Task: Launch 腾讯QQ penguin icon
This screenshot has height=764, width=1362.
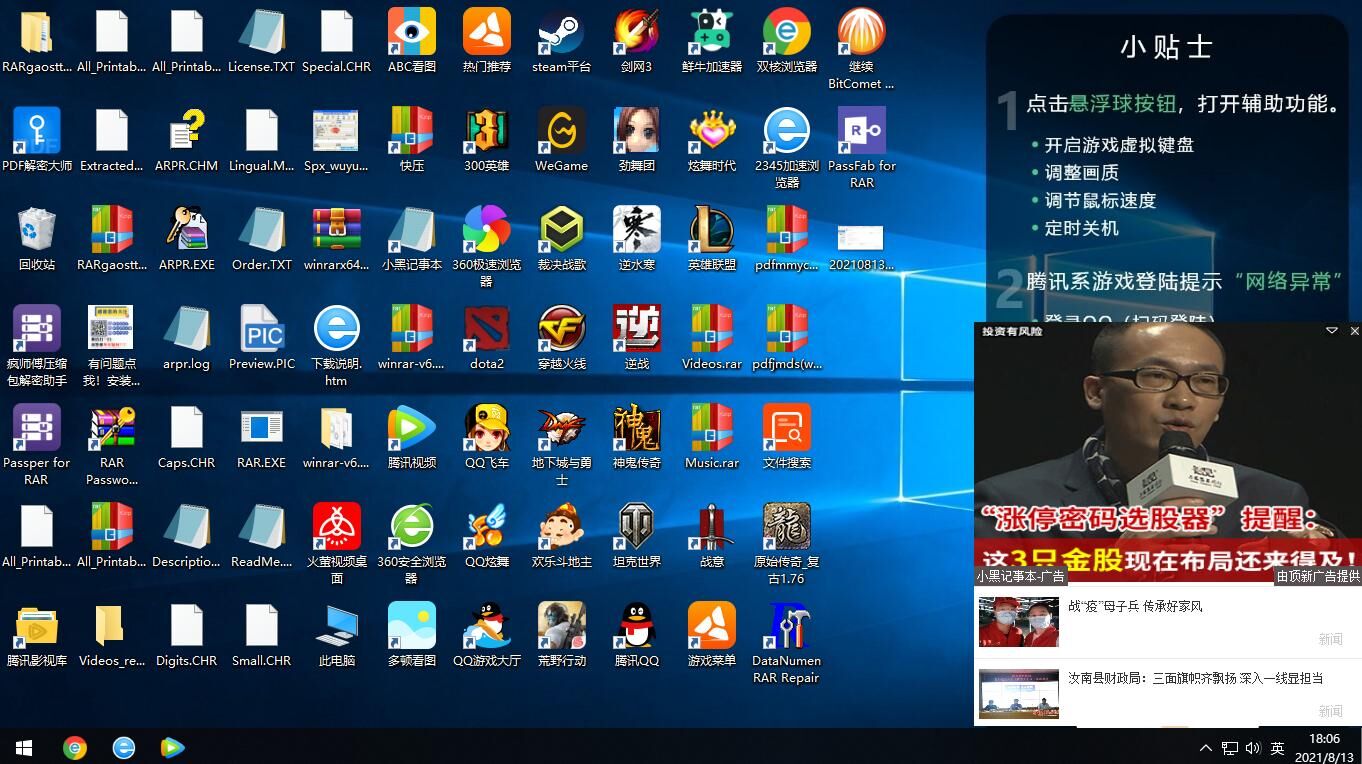Action: coord(636,627)
